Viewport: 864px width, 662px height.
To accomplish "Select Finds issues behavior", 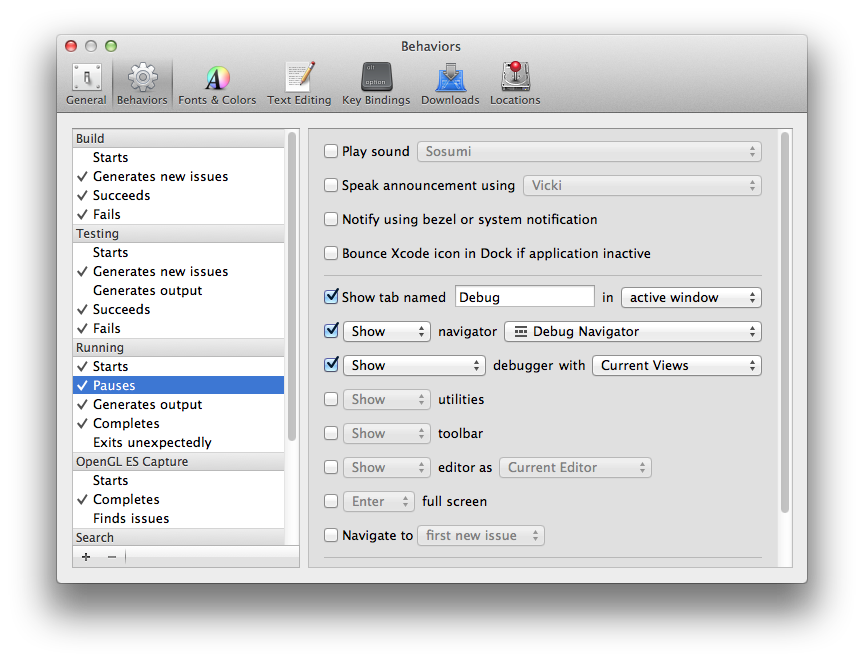I will (x=179, y=519).
